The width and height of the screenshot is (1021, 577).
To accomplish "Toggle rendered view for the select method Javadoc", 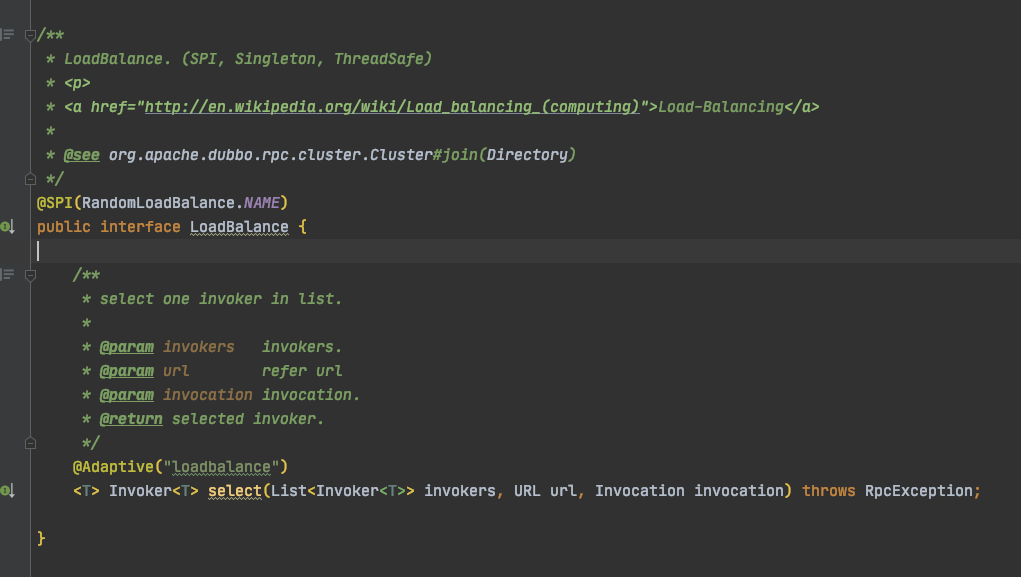I will (7, 274).
